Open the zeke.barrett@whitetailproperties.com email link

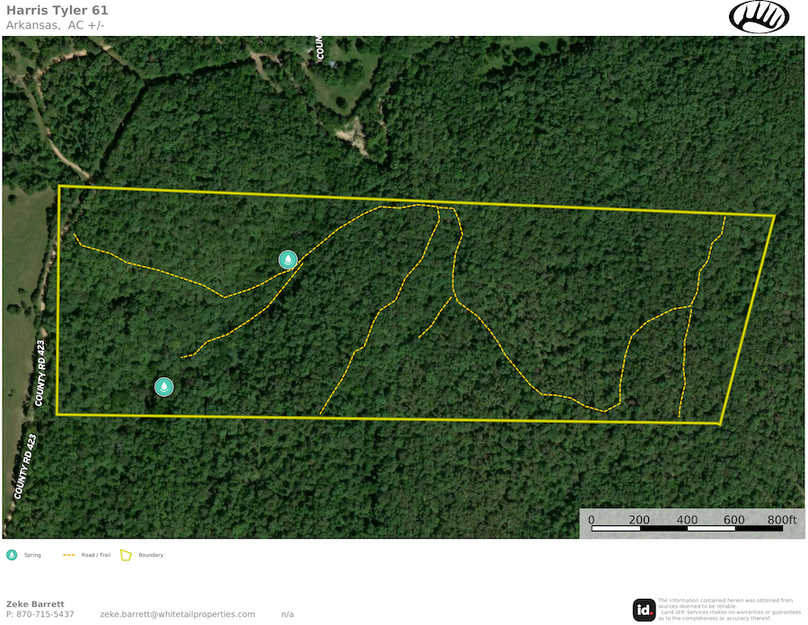(177, 614)
